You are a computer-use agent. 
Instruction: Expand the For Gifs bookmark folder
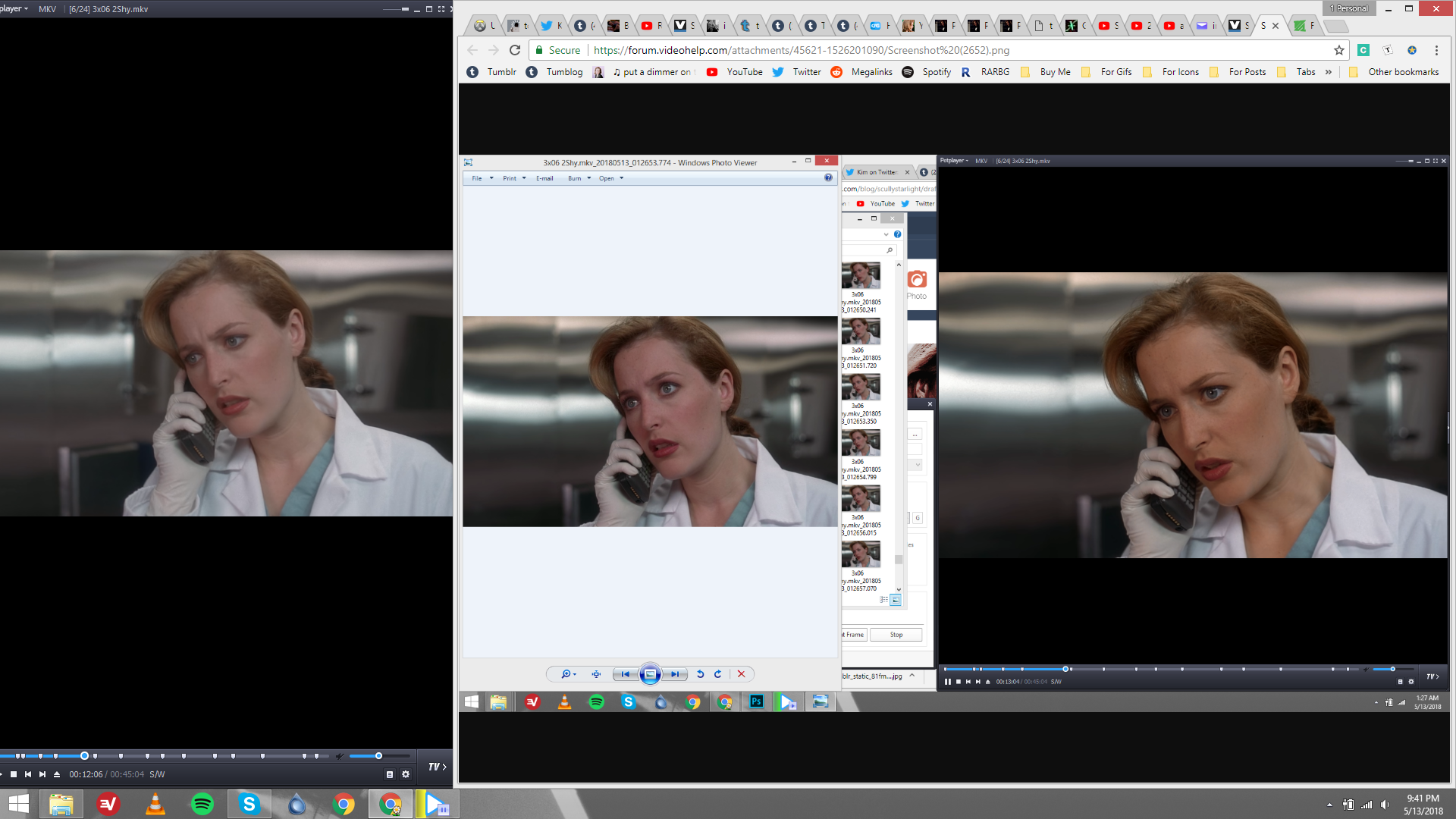tap(1106, 72)
